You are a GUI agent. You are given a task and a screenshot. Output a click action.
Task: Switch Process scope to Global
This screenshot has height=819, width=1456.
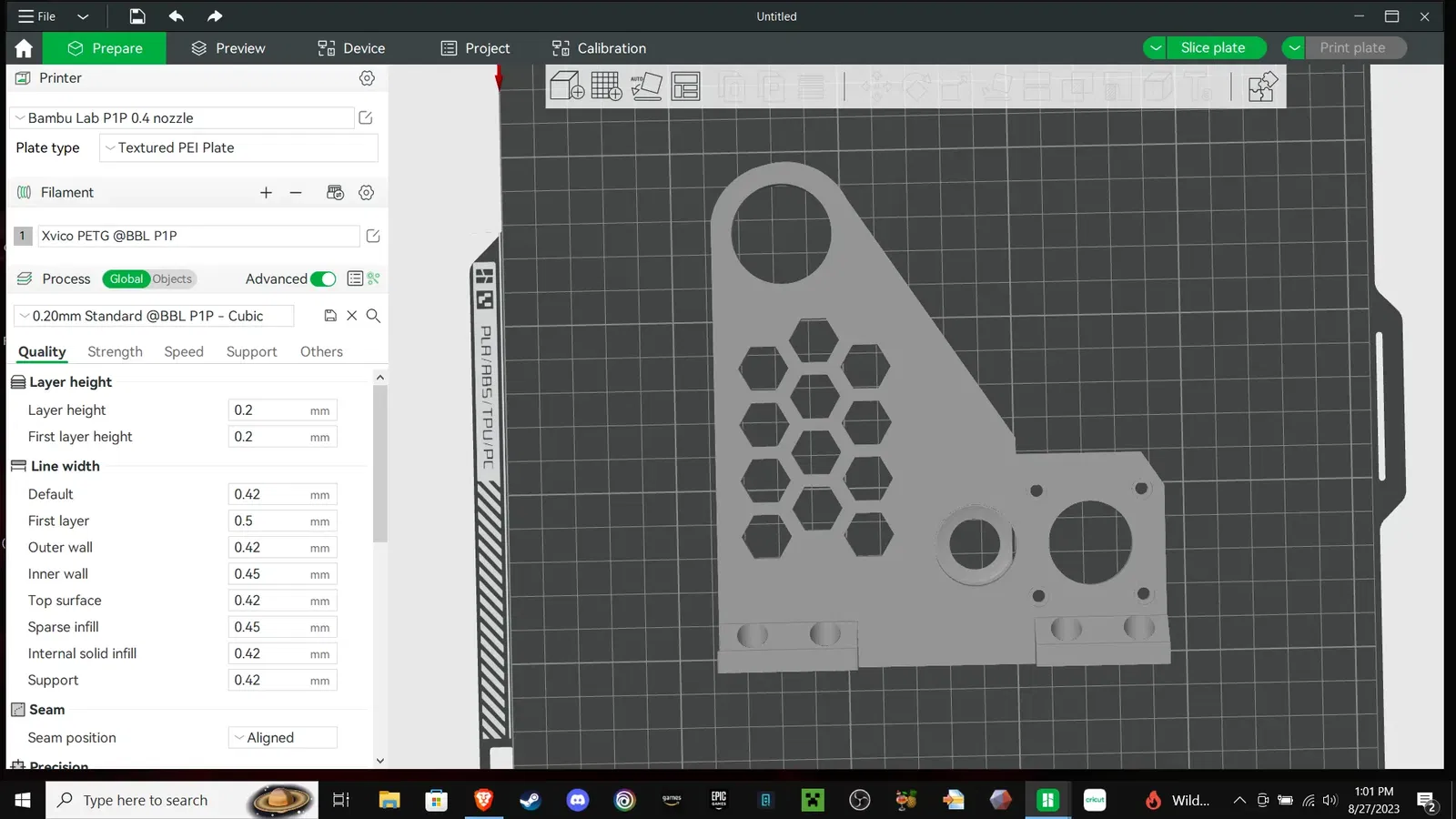click(126, 279)
